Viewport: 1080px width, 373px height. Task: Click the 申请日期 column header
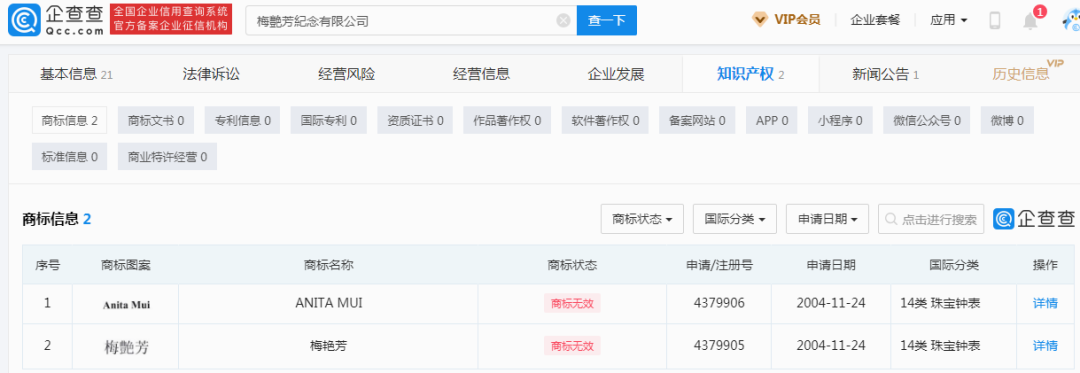(x=831, y=265)
